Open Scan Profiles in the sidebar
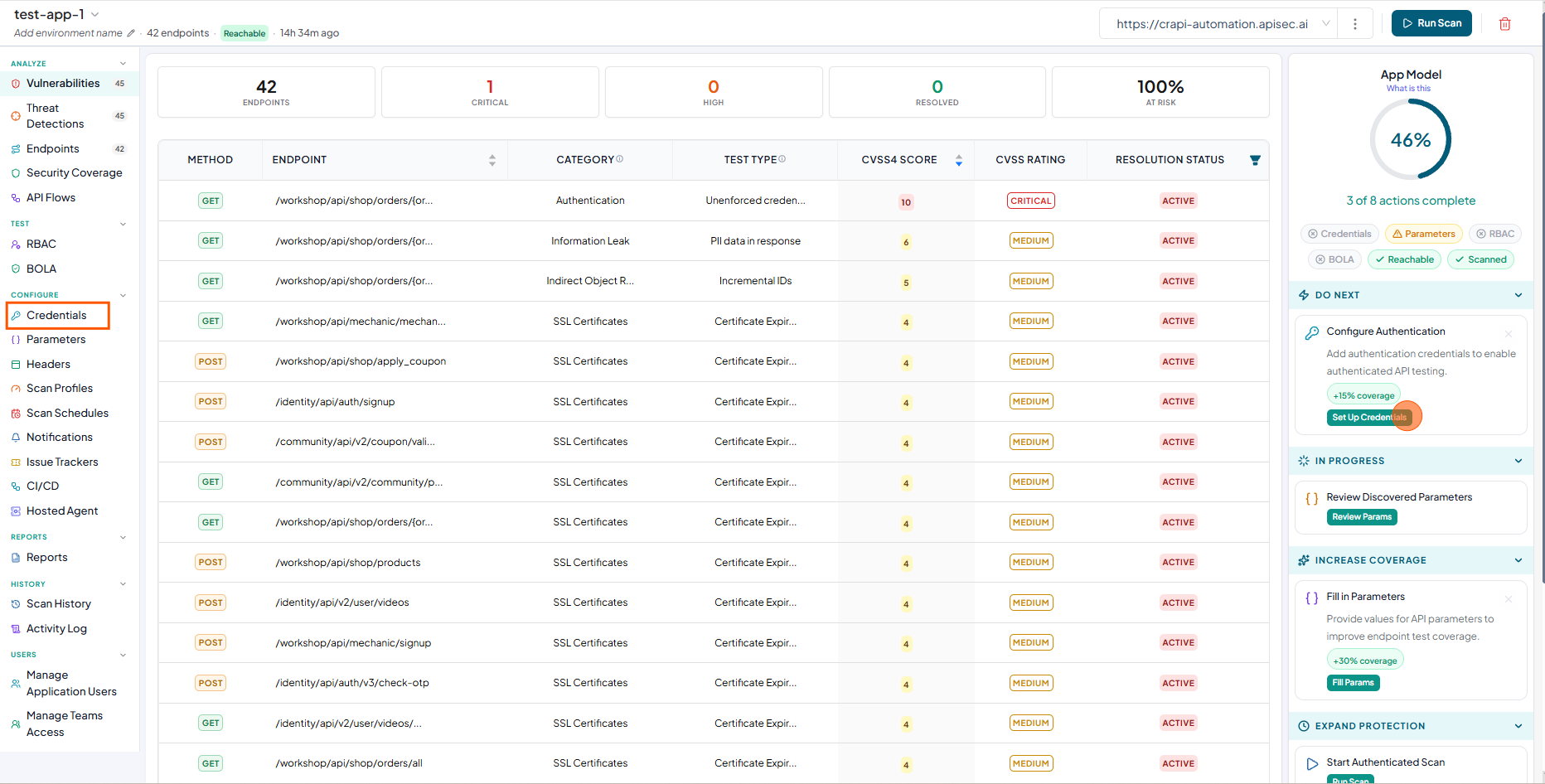Screen dimensions: 1545x784 tap(60, 388)
